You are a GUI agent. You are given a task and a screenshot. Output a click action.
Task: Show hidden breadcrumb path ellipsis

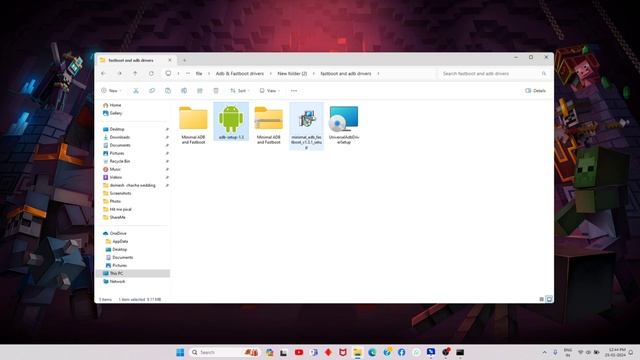pyautogui.click(x=188, y=73)
